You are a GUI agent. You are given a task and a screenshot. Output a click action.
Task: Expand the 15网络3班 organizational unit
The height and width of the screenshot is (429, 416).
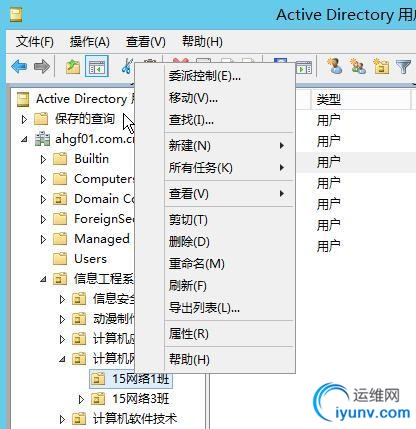coord(81,399)
